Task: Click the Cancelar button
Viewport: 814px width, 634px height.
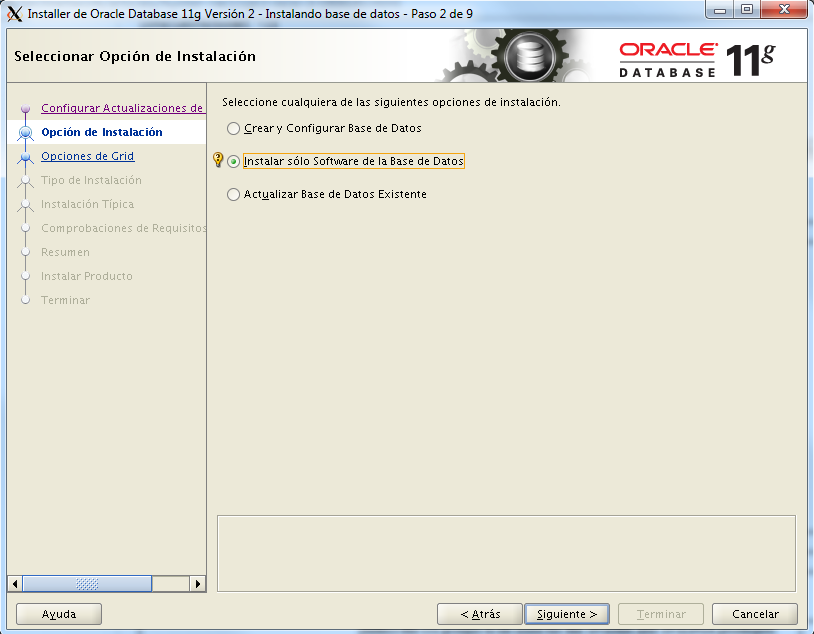Action: pyautogui.click(x=754, y=613)
